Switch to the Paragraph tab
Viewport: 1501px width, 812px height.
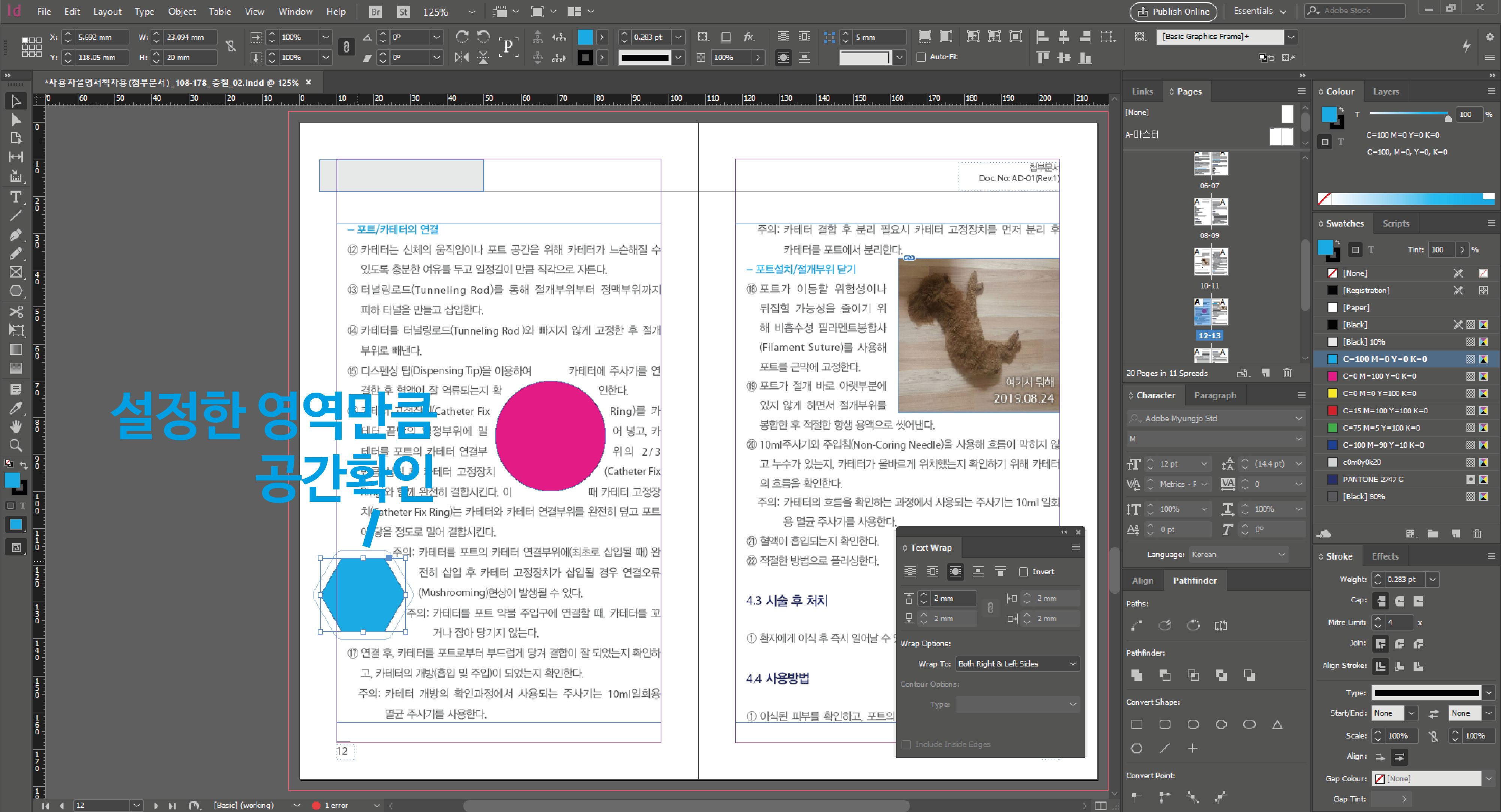tap(1215, 395)
